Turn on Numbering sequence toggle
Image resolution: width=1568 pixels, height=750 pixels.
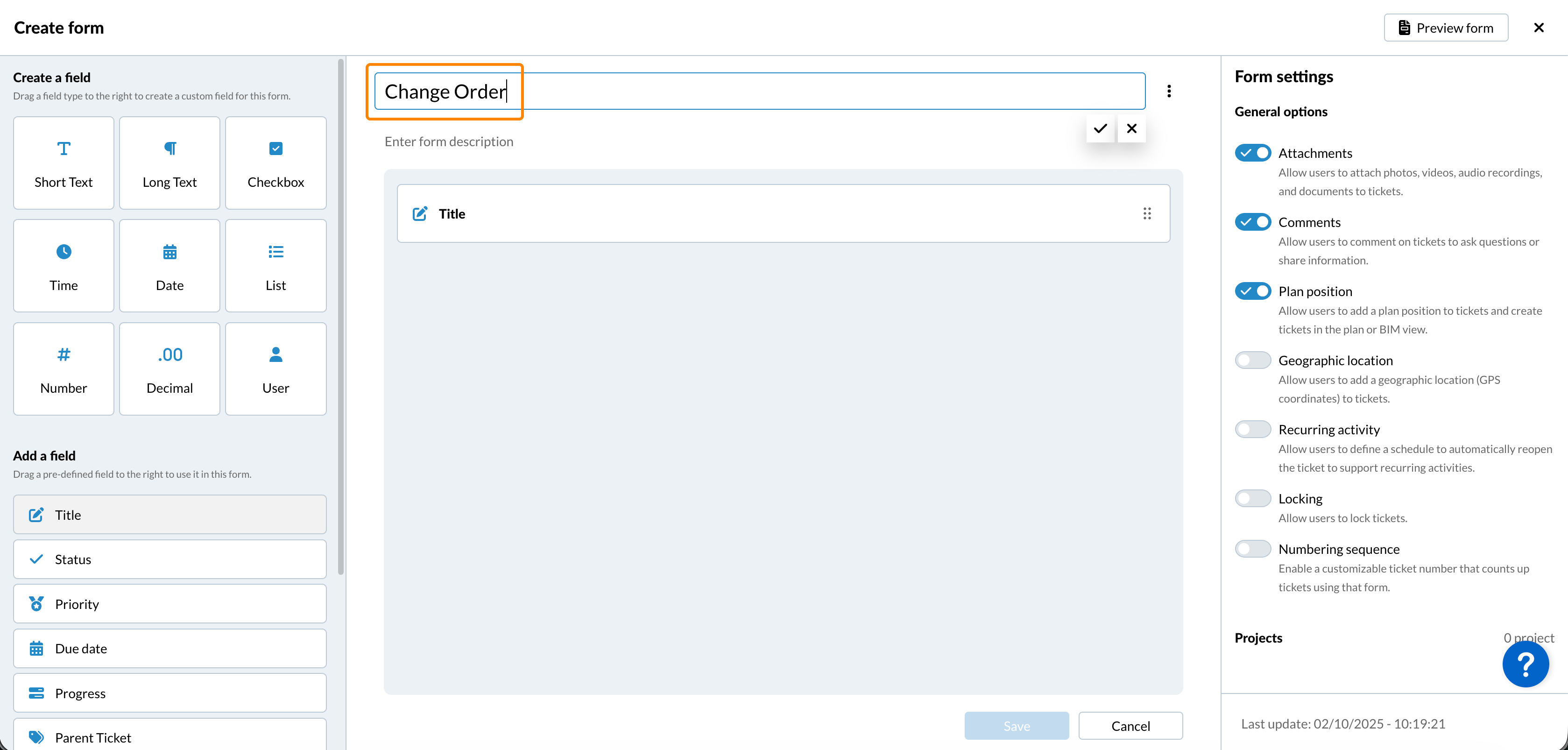1253,549
